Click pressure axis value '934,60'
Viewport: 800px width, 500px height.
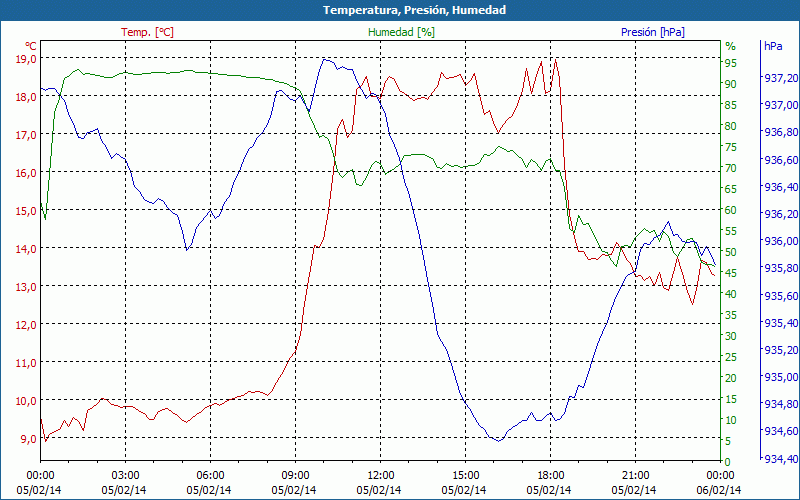pyautogui.click(x=781, y=431)
